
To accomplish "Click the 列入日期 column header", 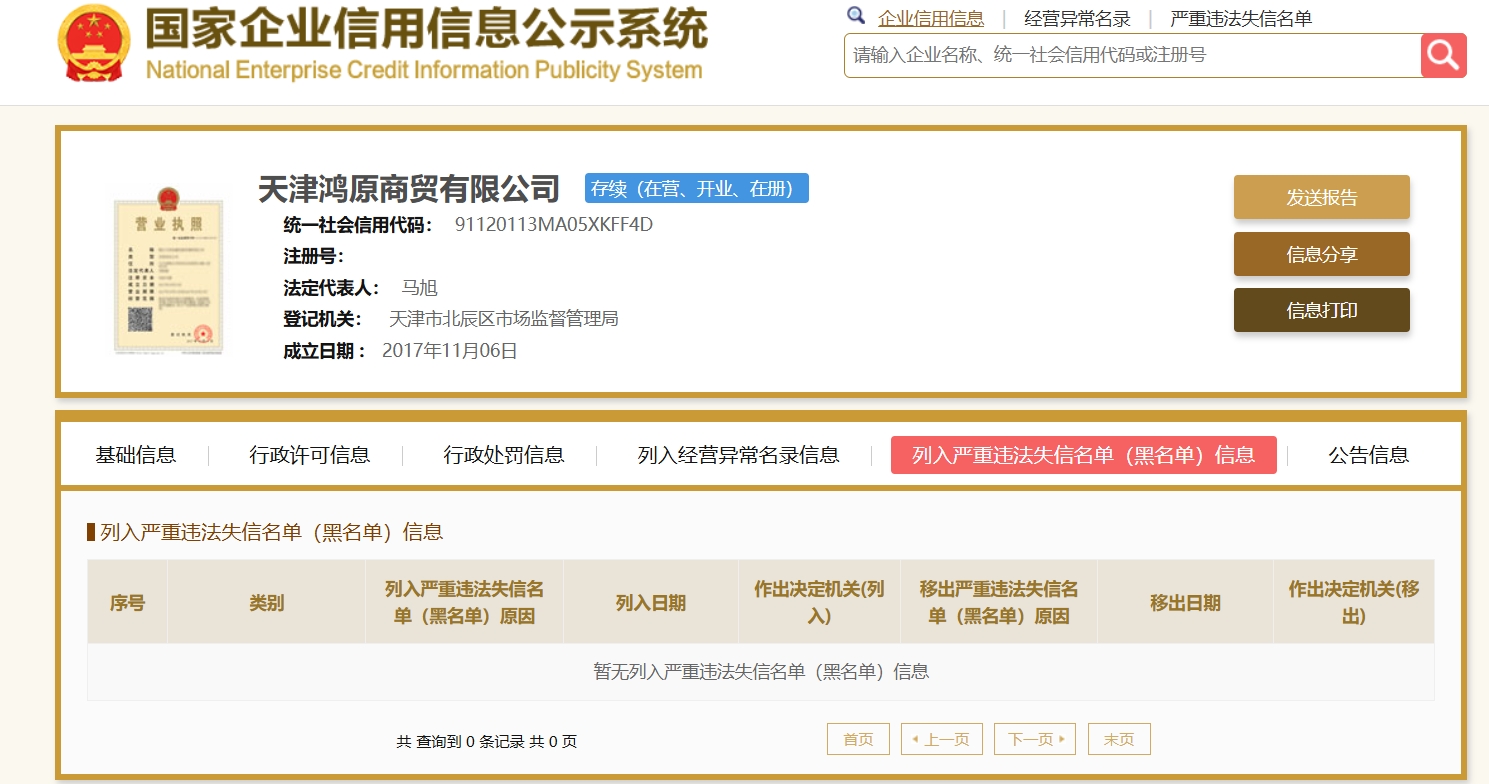I will pyautogui.click(x=651, y=602).
